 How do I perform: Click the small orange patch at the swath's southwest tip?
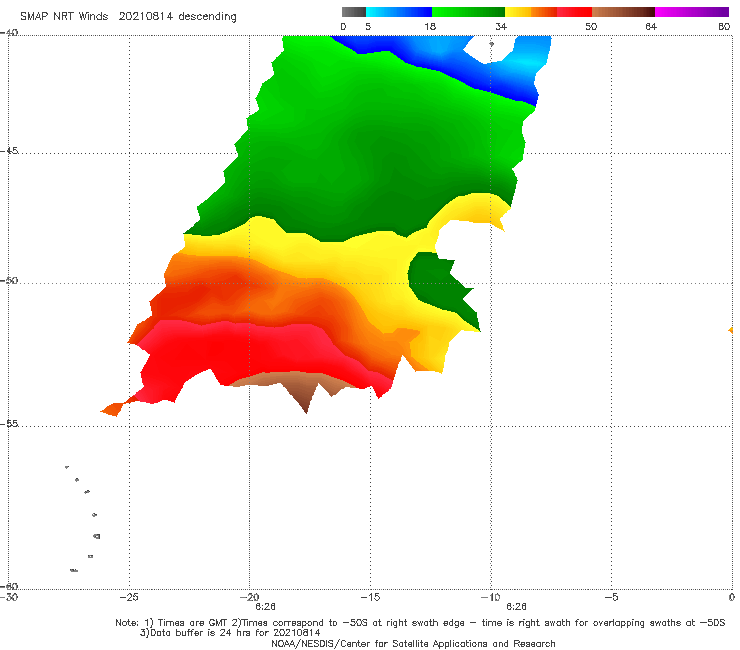112,409
